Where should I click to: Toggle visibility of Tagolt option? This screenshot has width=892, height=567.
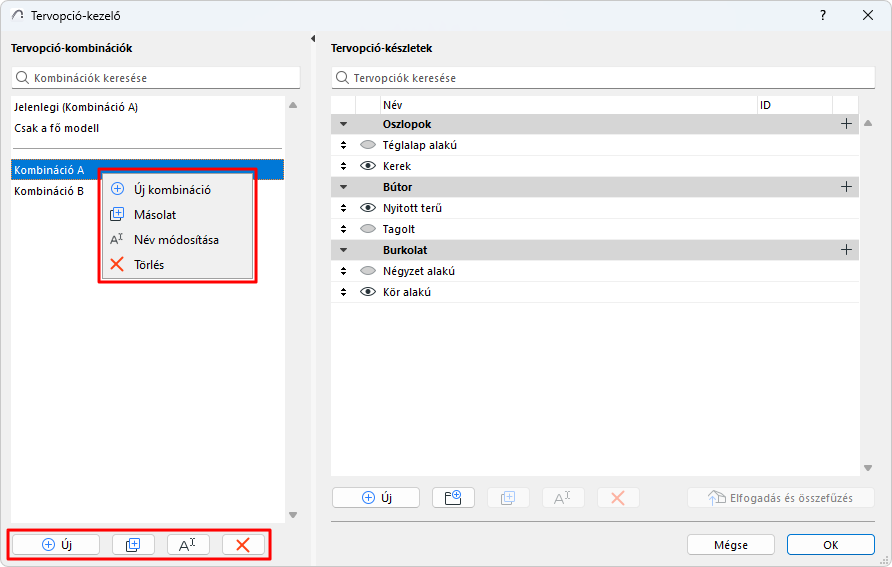pyautogui.click(x=368, y=229)
